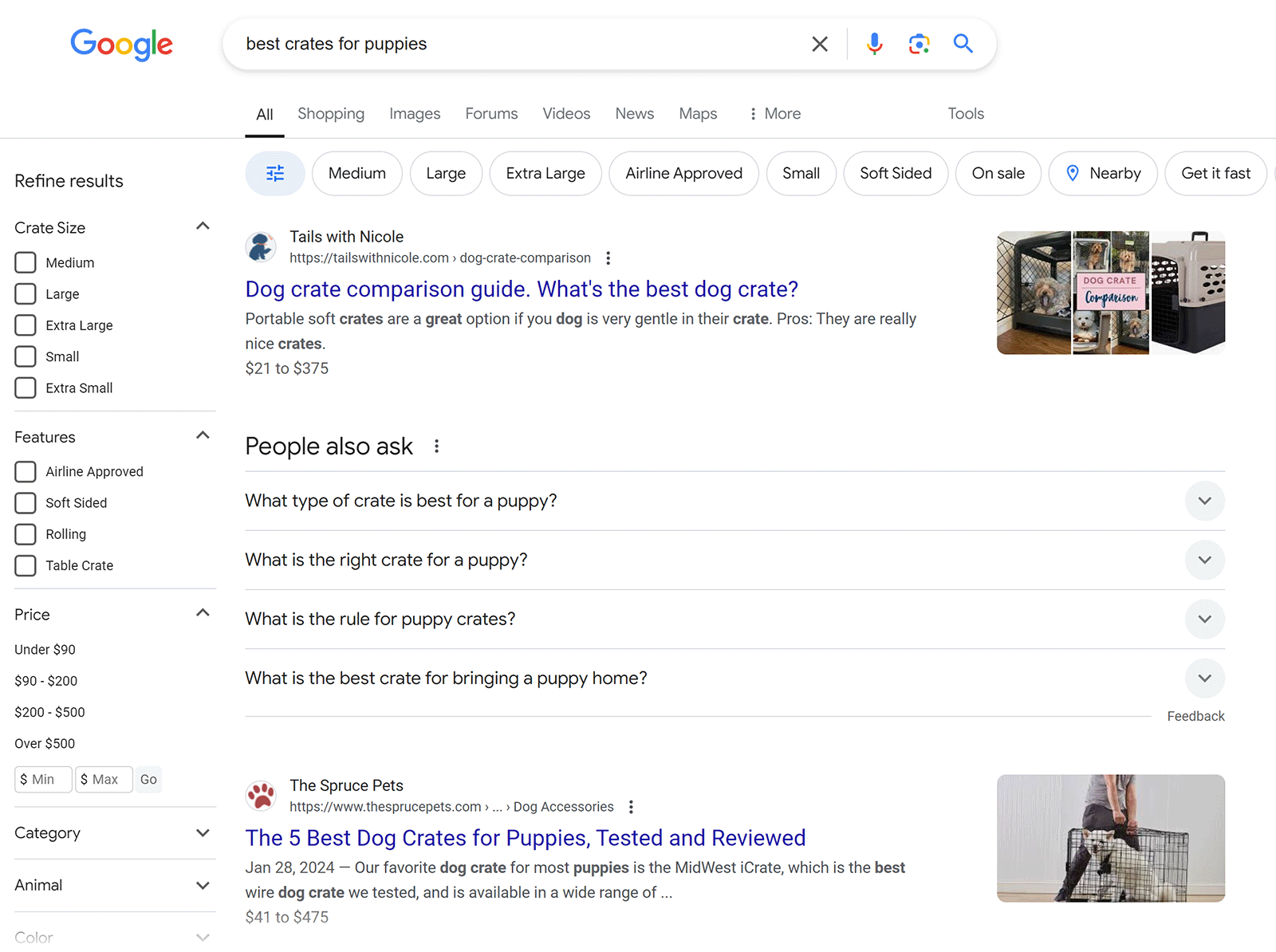Check the Medium crate size filter
Image resolution: width=1276 pixels, height=952 pixels.
tap(25, 262)
